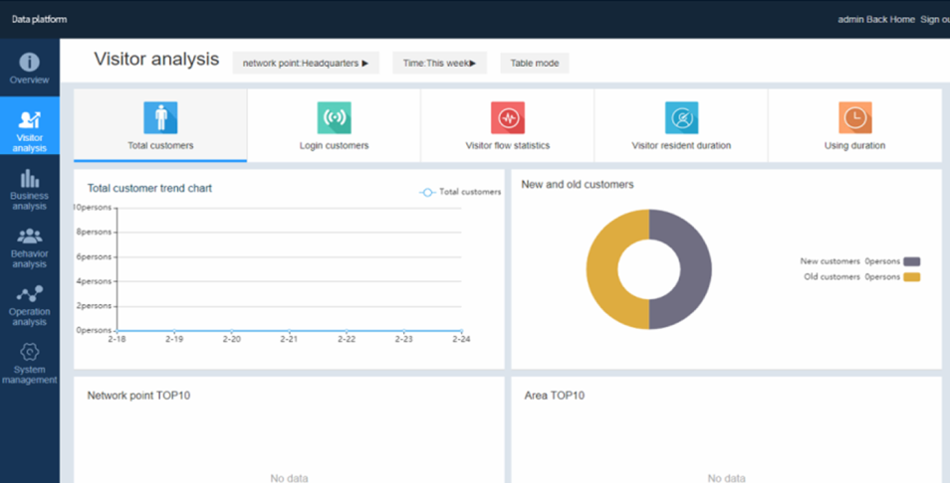The image size is (950, 483).
Task: Open System management gear icon
Action: 29,351
